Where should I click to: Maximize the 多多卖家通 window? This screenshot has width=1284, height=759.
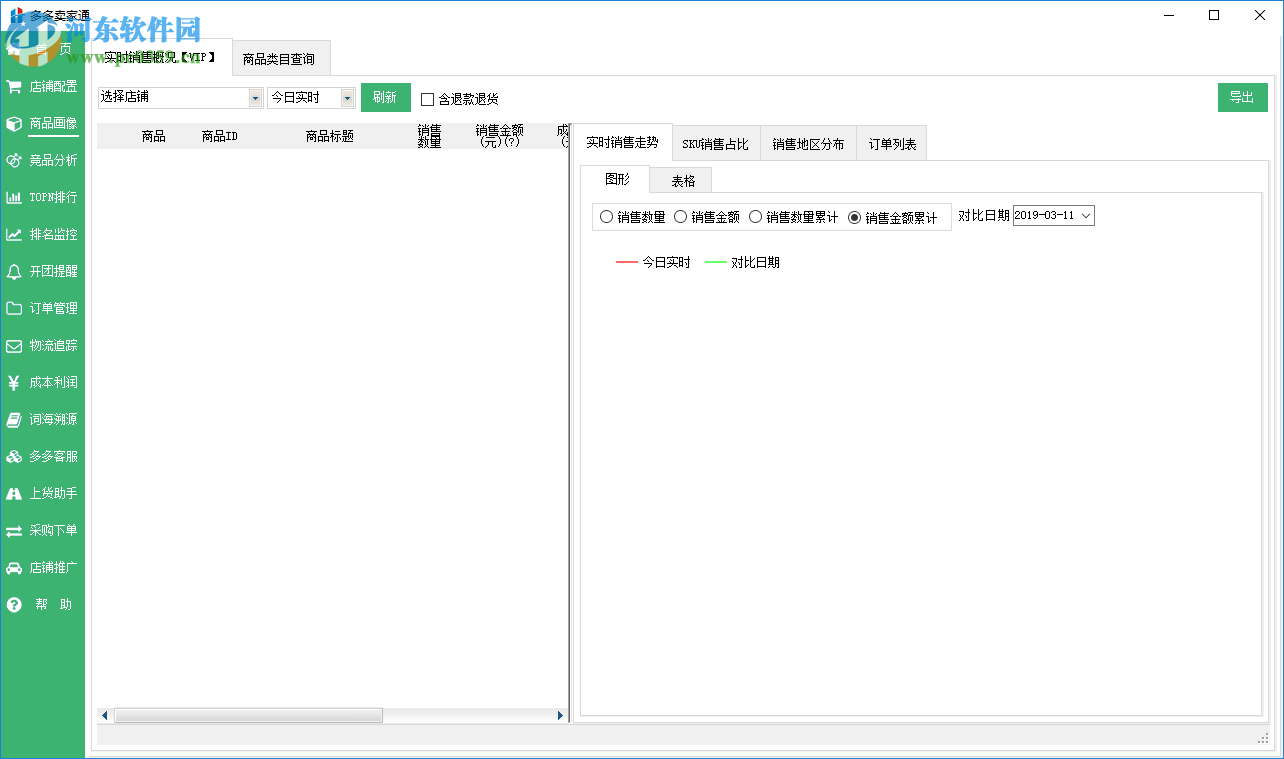pos(1214,15)
